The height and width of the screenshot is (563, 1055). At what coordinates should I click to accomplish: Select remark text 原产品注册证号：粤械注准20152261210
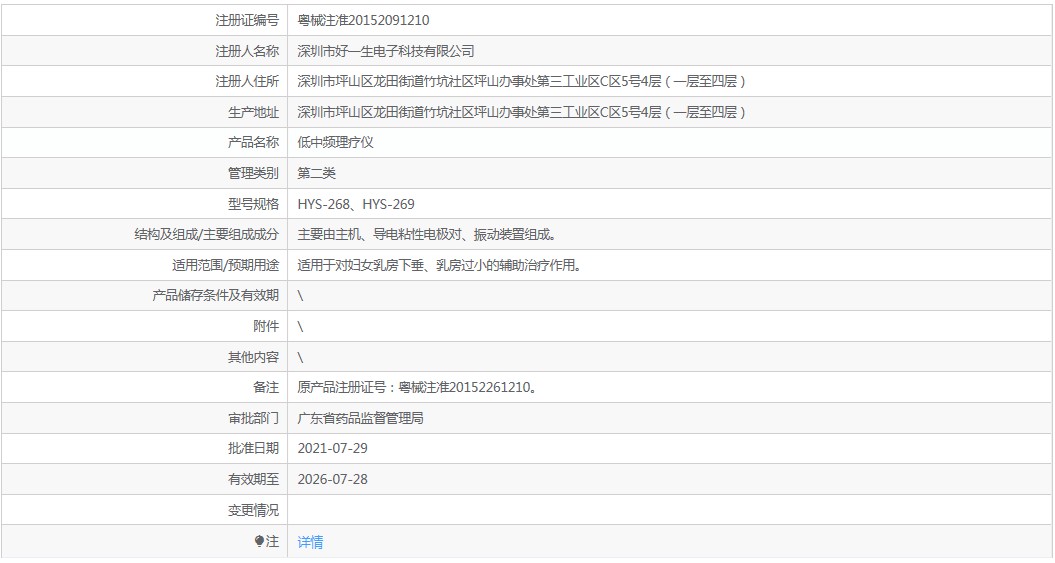[417, 387]
